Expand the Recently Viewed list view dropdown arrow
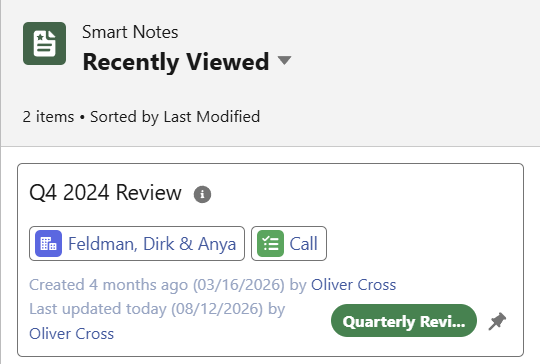Viewport: 540px width, 364px height. click(x=284, y=61)
